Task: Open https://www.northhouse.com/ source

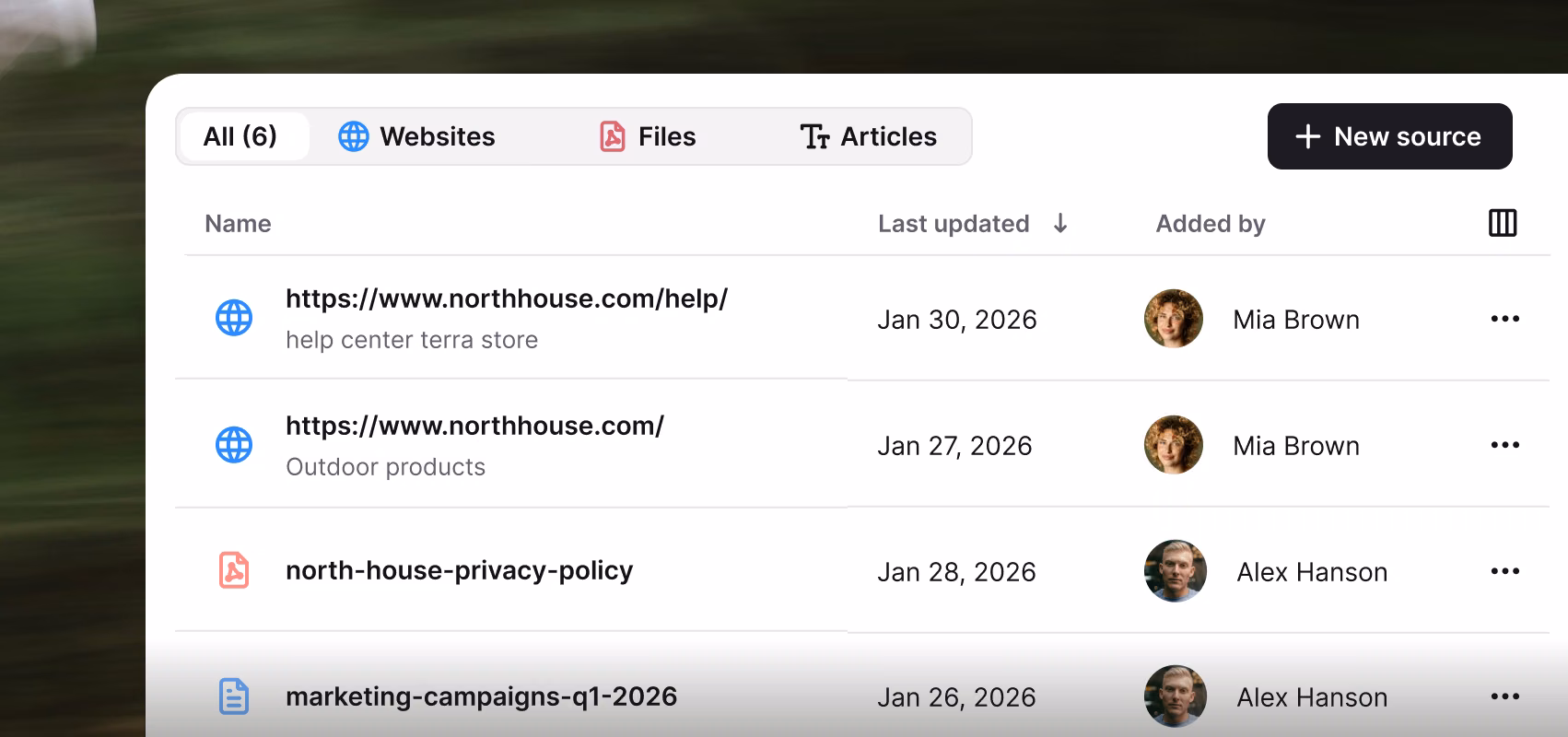Action: [x=474, y=426]
